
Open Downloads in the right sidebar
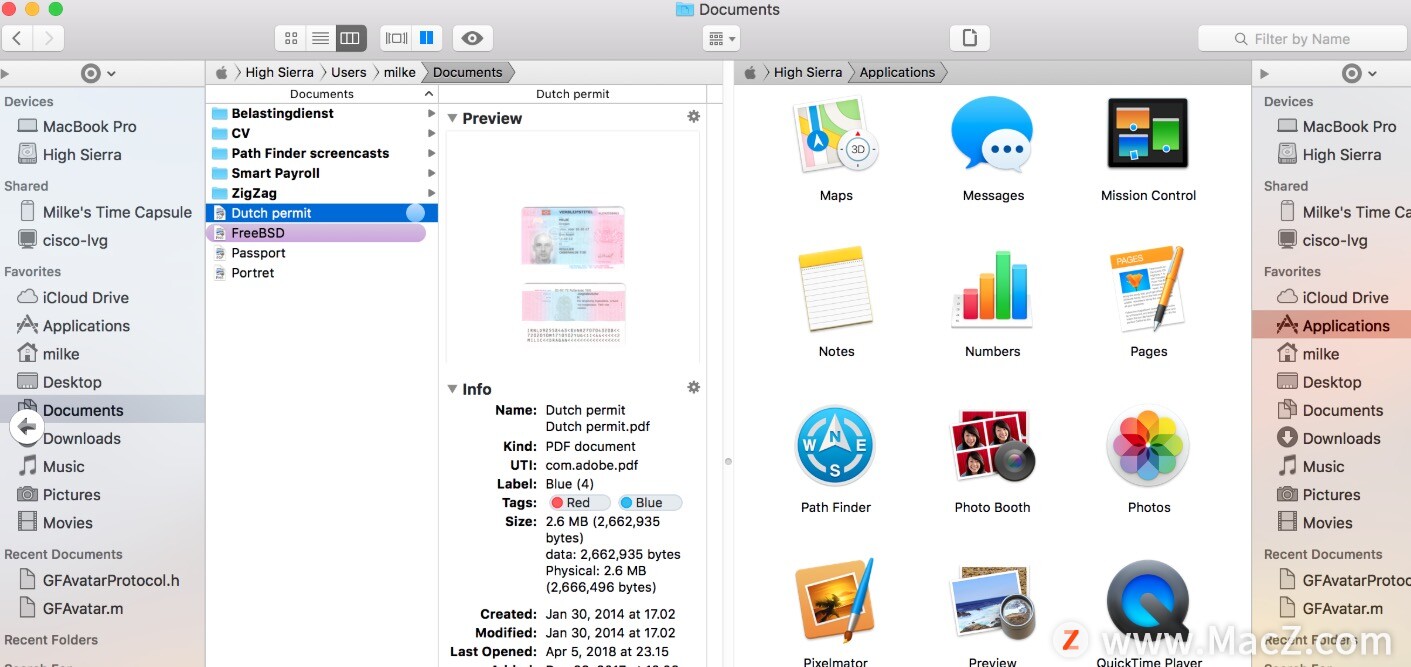click(1329, 439)
